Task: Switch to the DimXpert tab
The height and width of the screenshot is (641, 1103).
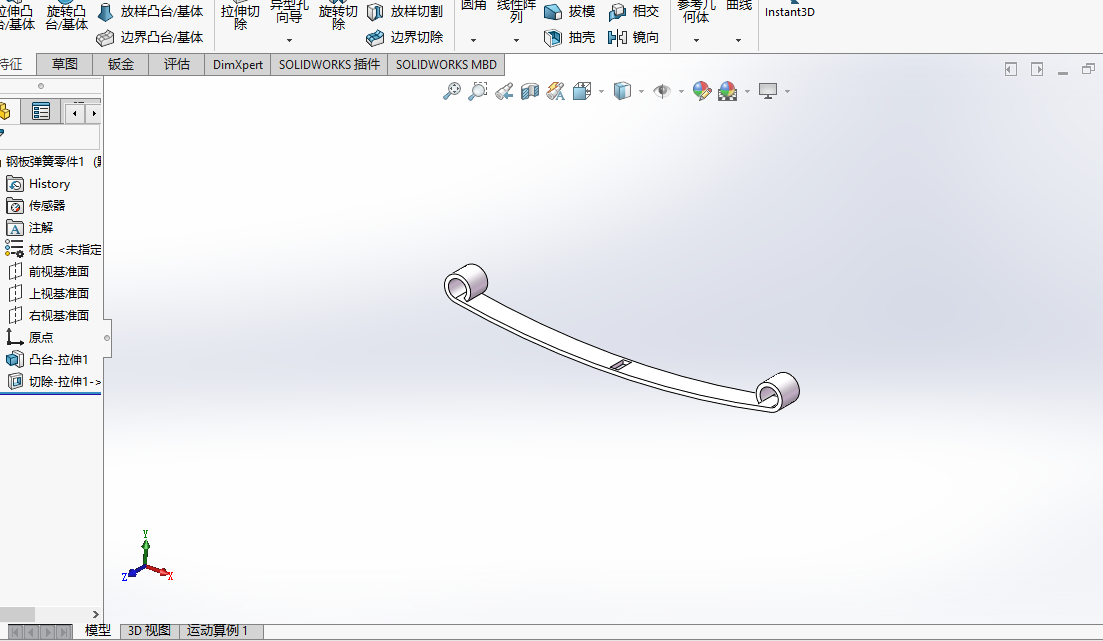Action: click(x=238, y=65)
